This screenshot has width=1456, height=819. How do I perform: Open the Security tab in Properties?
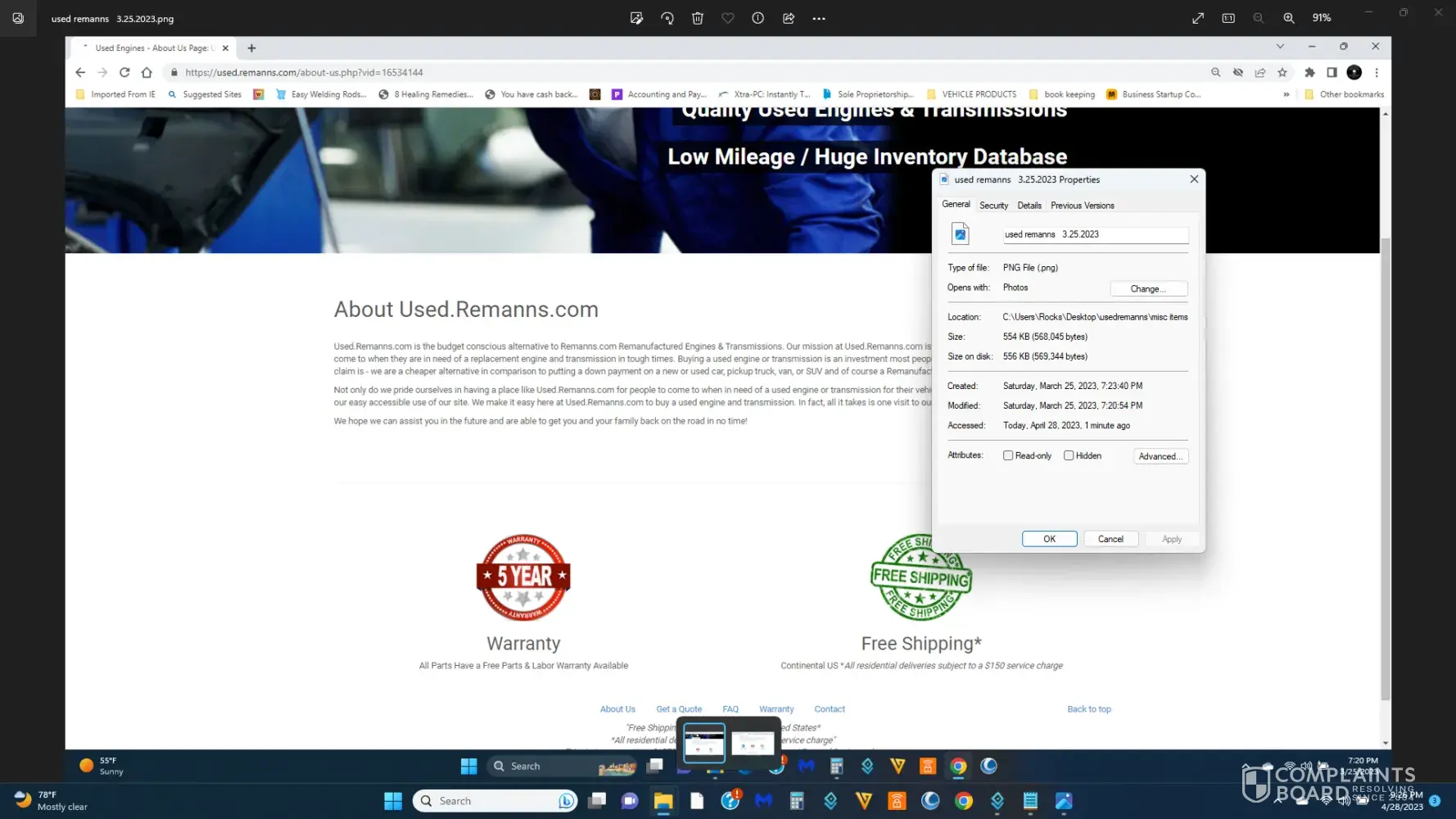pyautogui.click(x=993, y=206)
